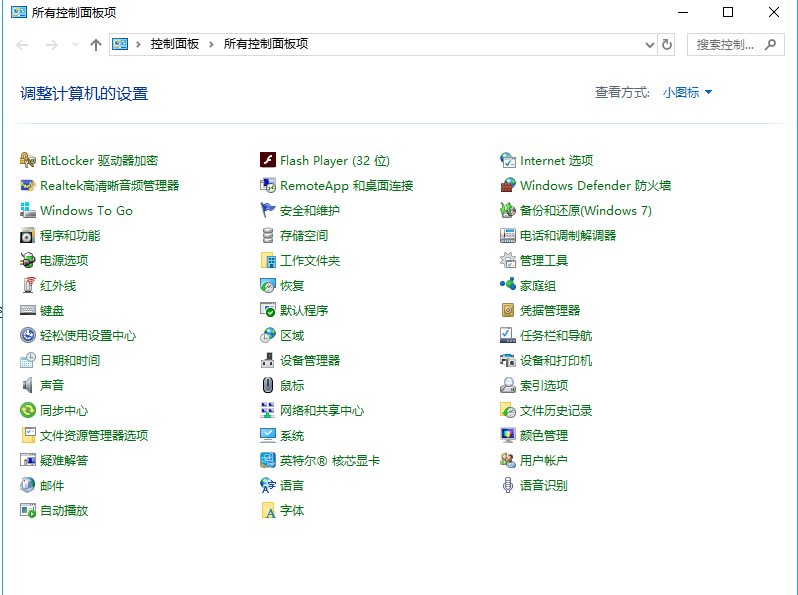798x595 pixels.
Task: Click the 家庭组 icon
Action: [x=507, y=285]
